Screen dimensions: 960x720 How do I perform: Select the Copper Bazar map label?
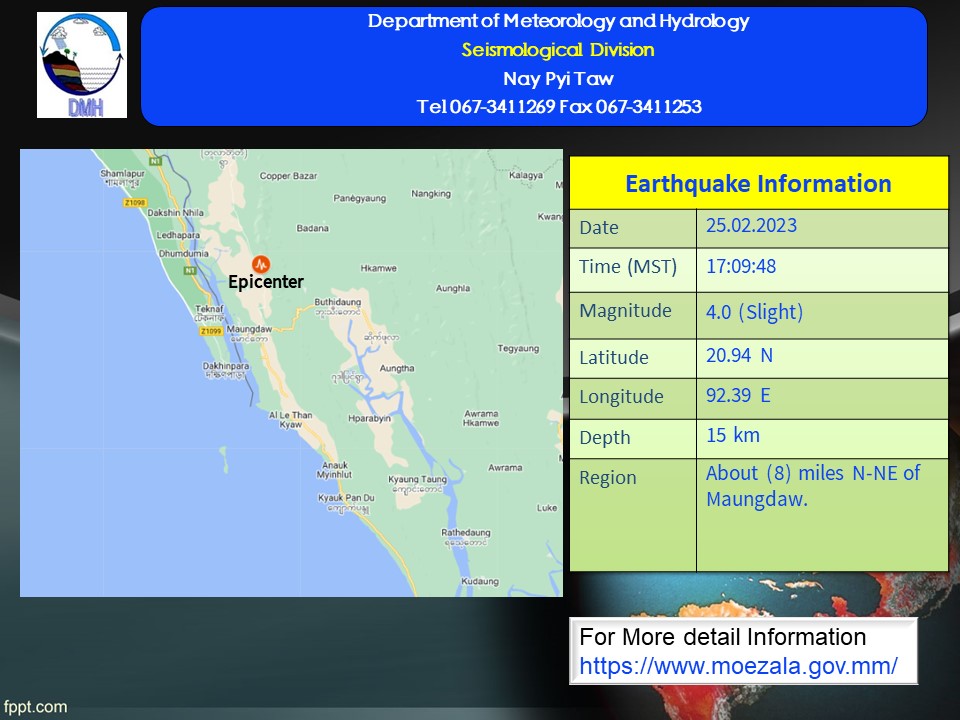[x=288, y=176]
